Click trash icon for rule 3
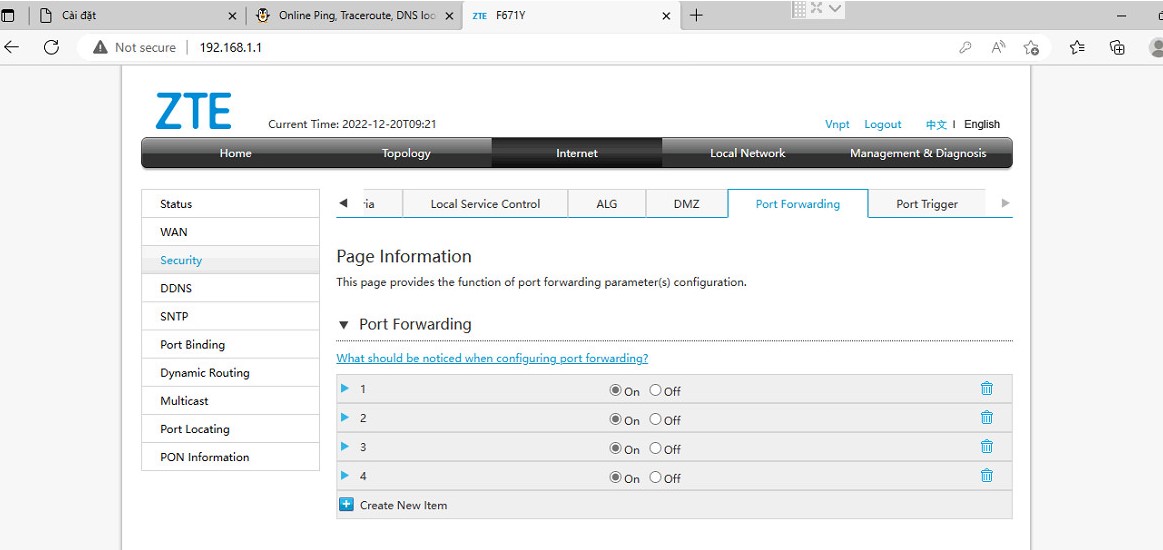This screenshot has width=1163, height=550. point(986,447)
